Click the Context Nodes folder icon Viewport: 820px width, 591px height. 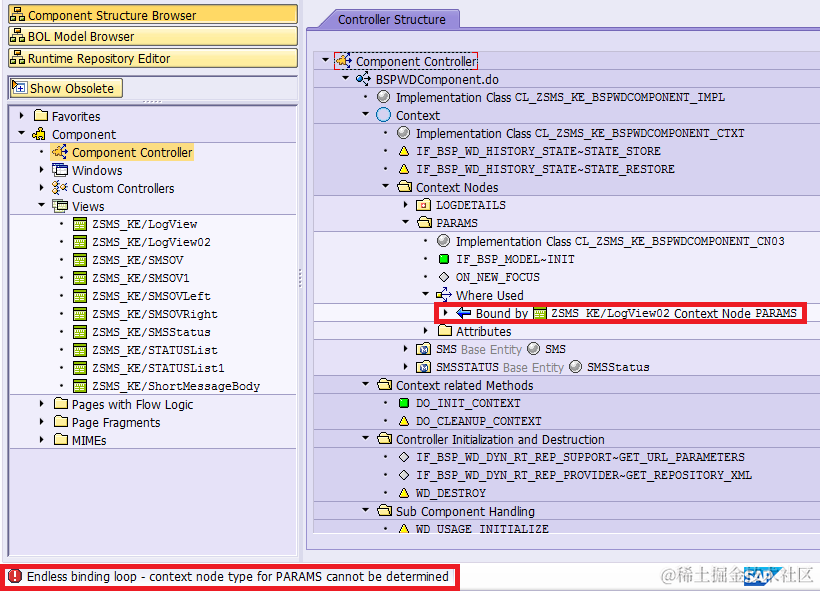point(404,186)
